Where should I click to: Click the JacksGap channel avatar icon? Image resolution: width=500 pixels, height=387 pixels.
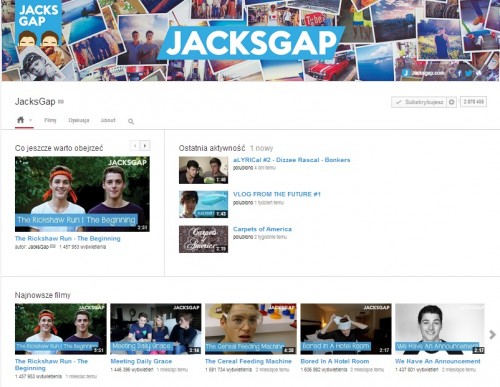39,23
